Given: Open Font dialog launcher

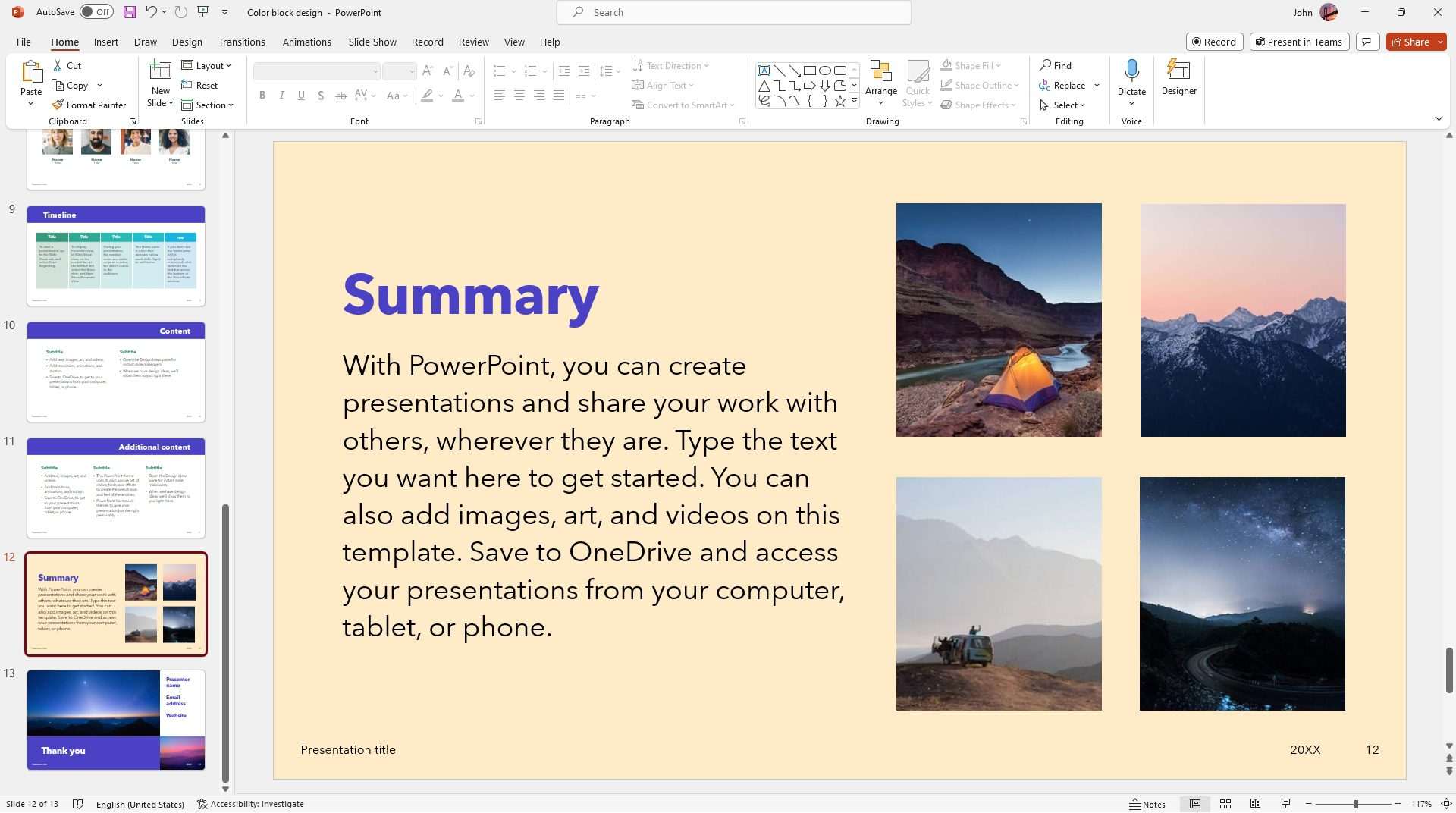Looking at the screenshot, I should pos(479,121).
